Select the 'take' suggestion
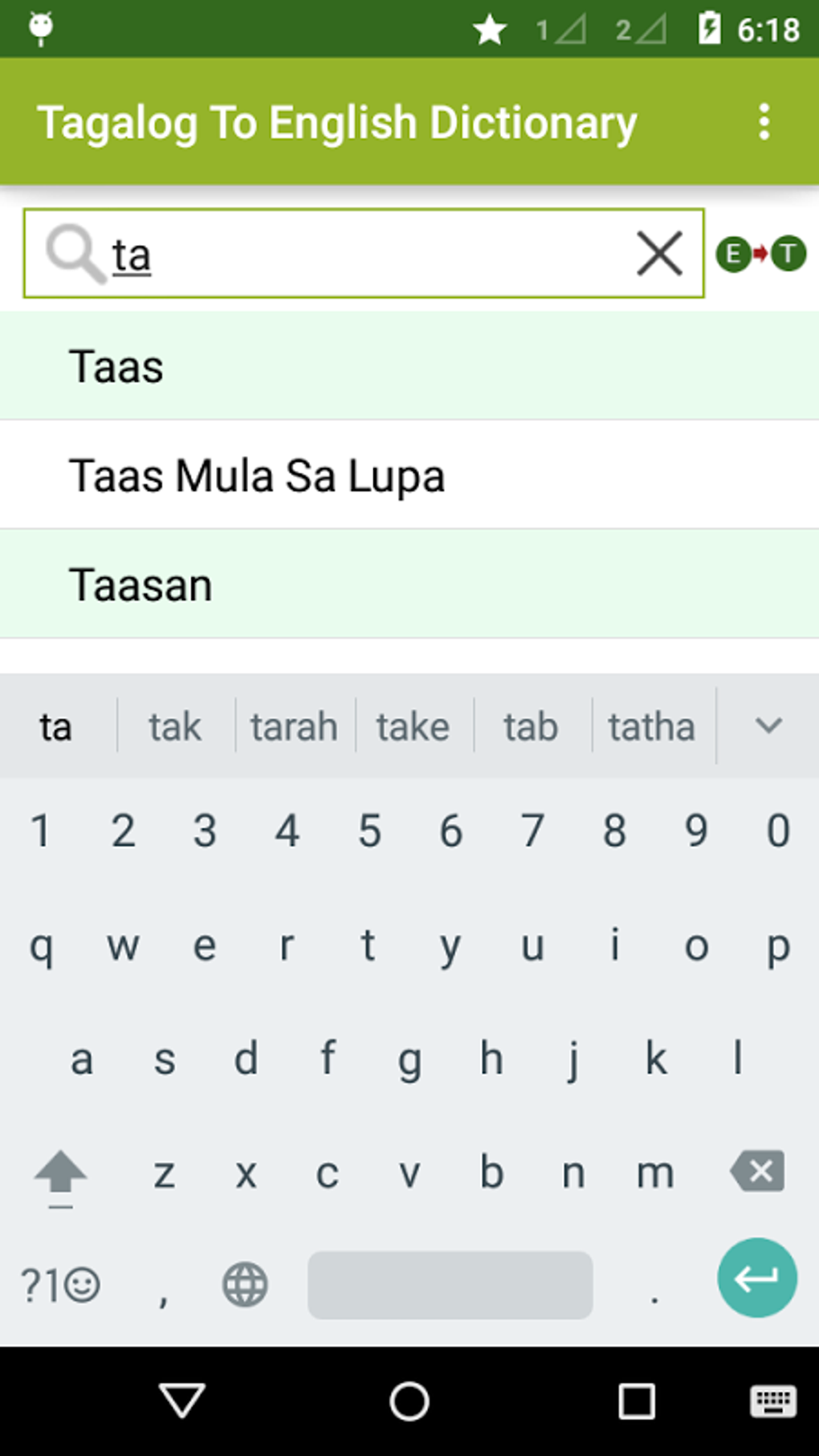 (412, 725)
